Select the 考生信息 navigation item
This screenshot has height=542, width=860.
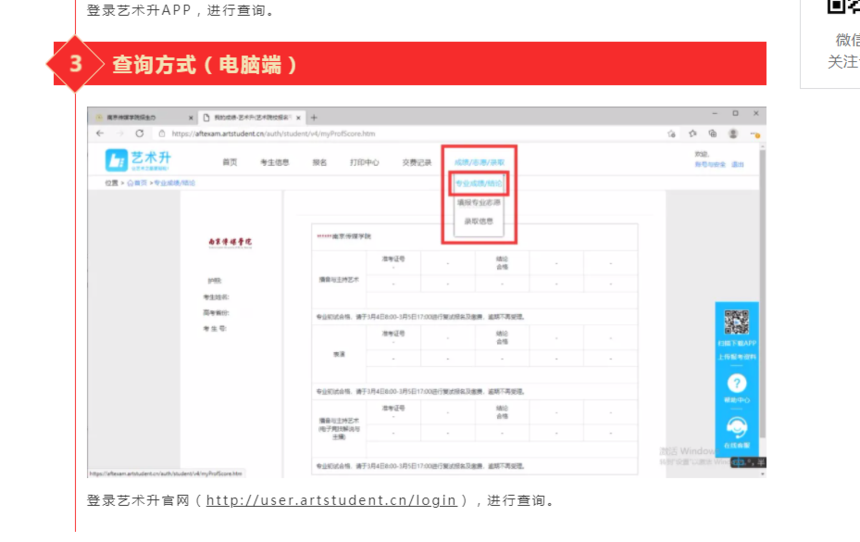pyautogui.click(x=274, y=162)
